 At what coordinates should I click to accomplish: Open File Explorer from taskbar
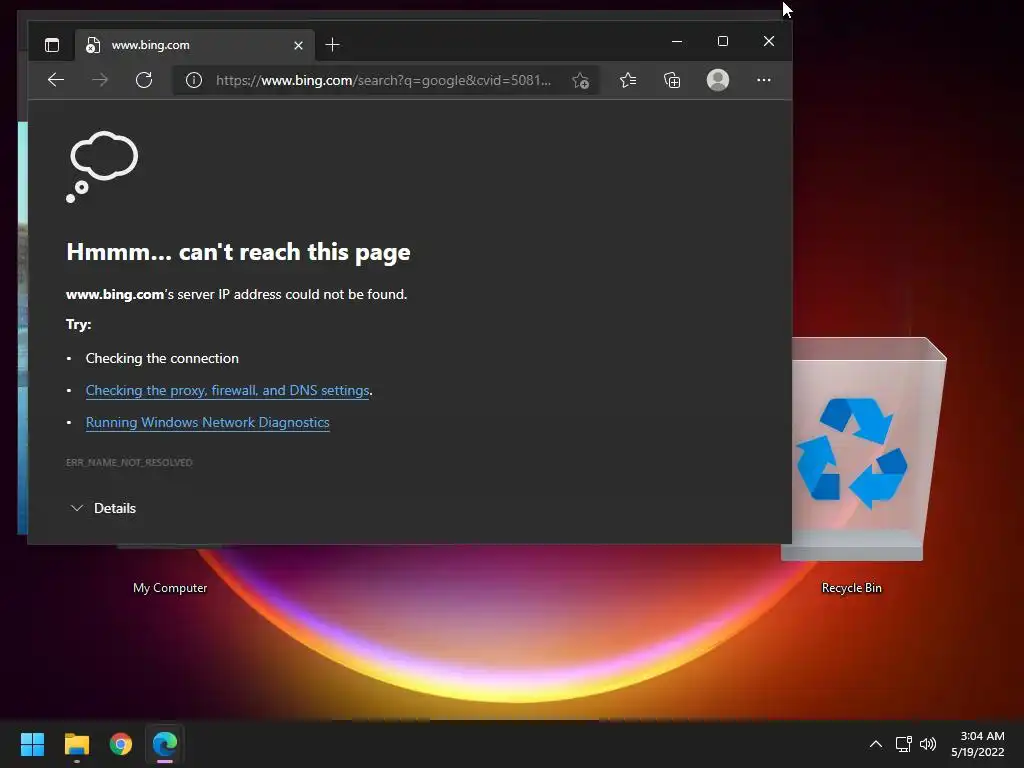[x=77, y=744]
